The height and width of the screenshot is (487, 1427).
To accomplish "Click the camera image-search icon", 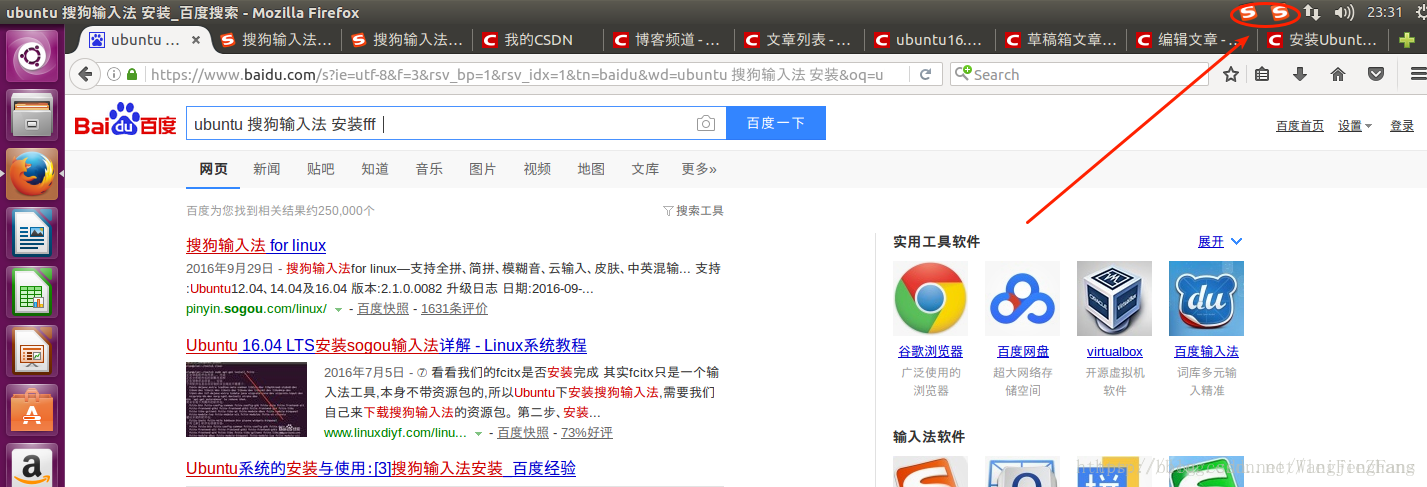I will (x=706, y=124).
